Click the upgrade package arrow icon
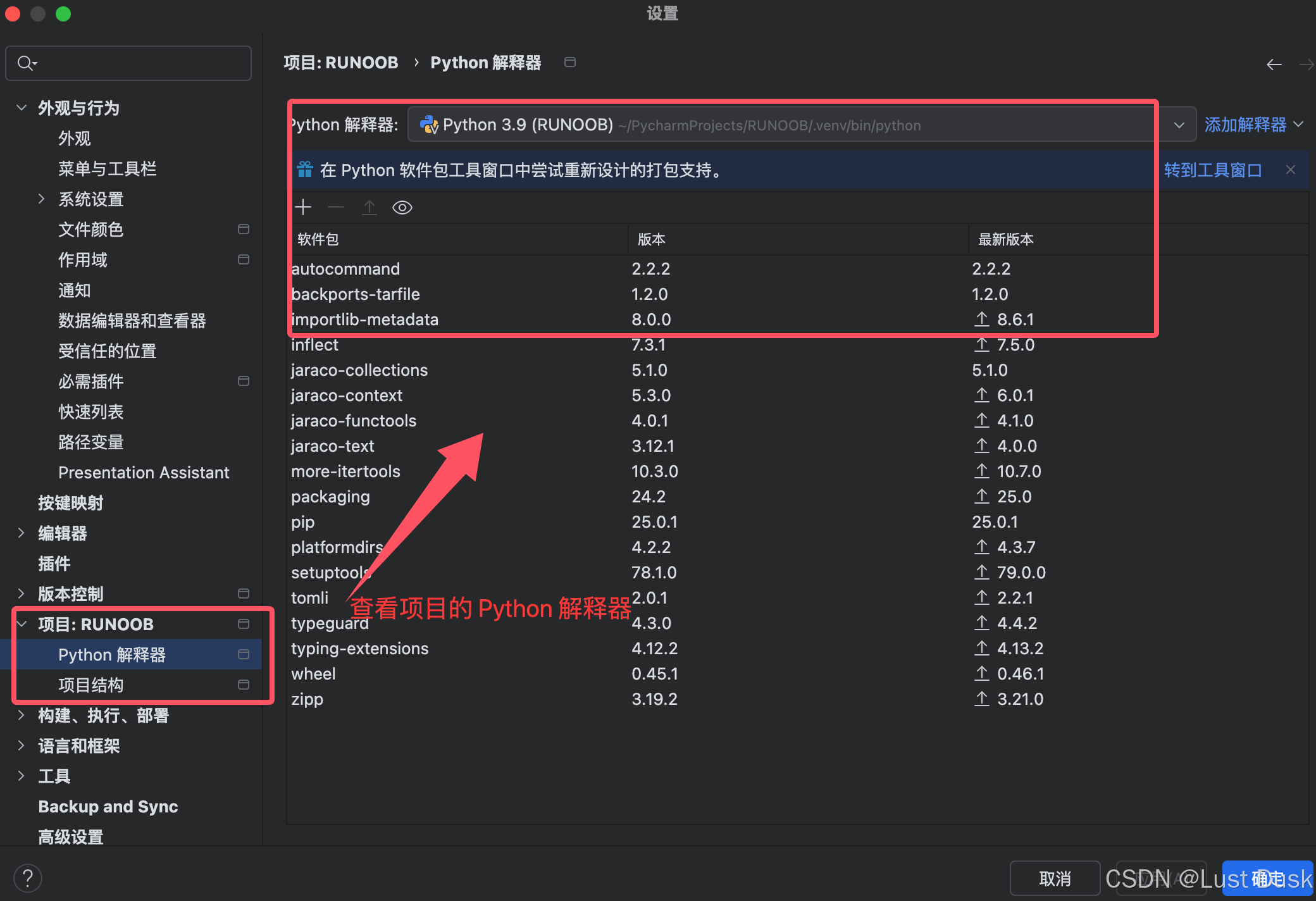1316x901 pixels. pos(369,207)
